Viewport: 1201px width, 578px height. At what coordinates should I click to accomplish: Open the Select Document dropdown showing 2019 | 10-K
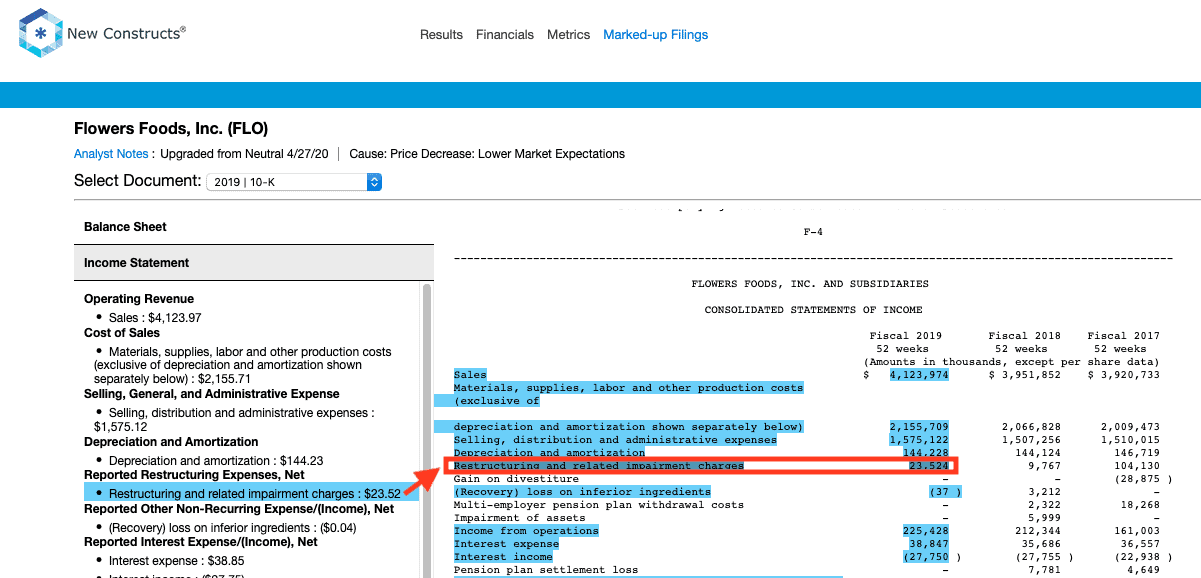click(294, 182)
